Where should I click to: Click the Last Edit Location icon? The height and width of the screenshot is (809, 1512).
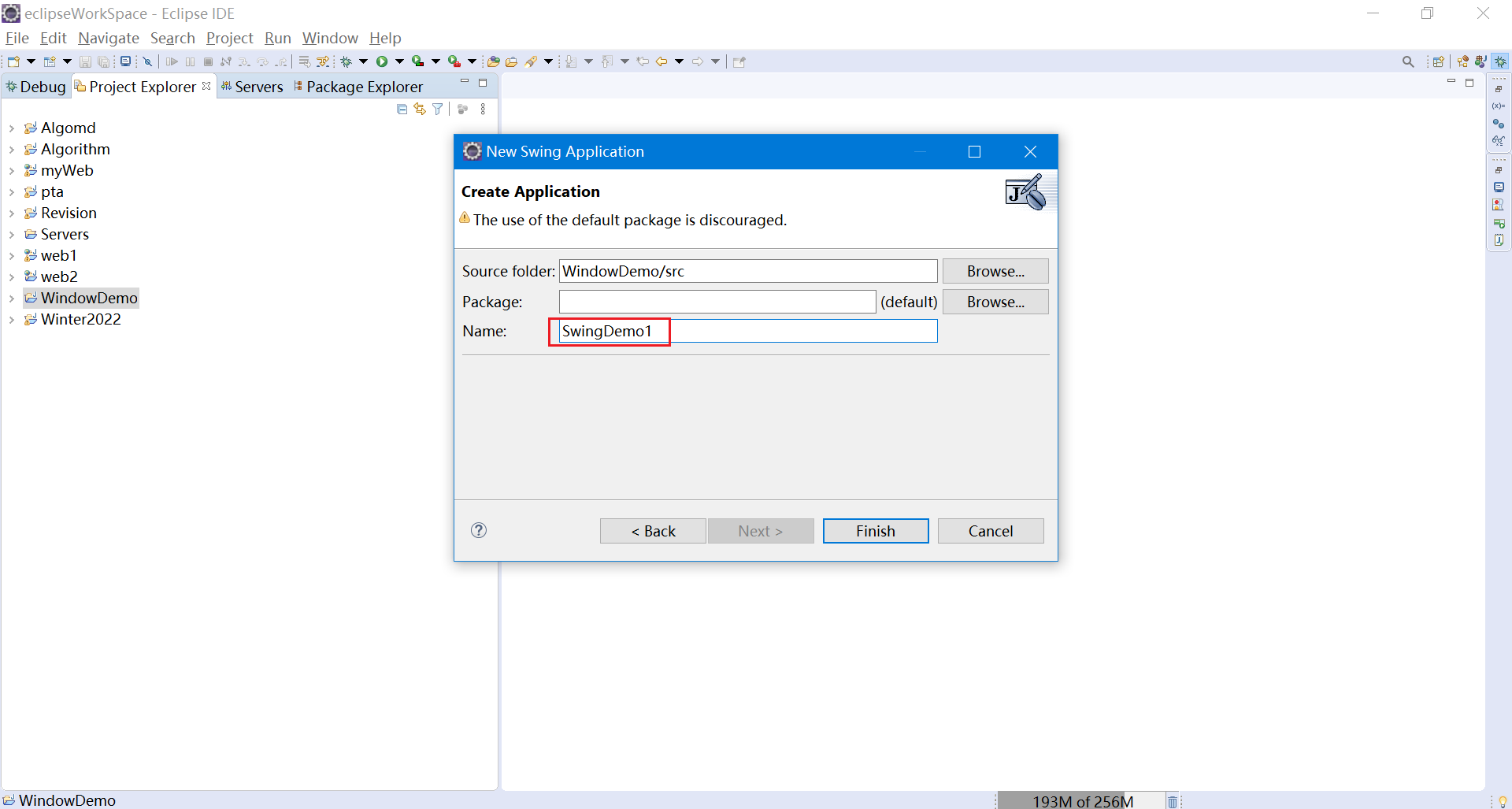643,61
